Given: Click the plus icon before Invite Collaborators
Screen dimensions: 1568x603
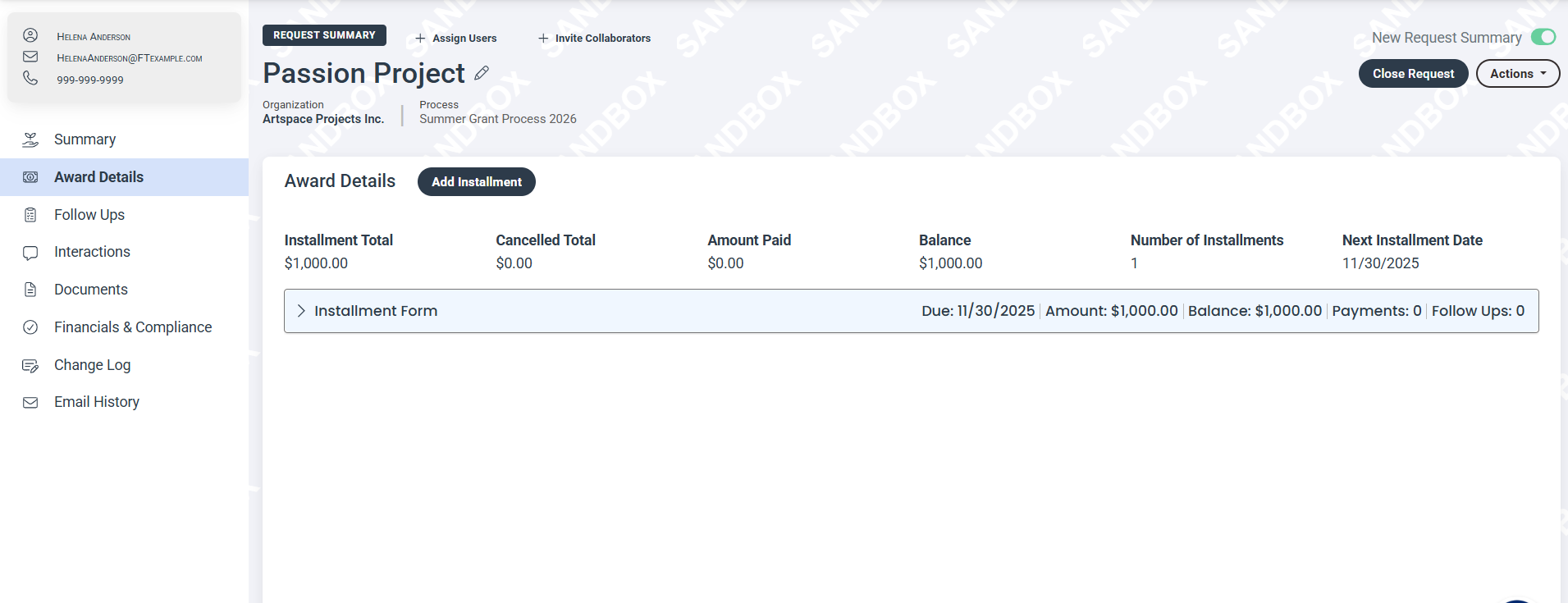Looking at the screenshot, I should pos(543,39).
